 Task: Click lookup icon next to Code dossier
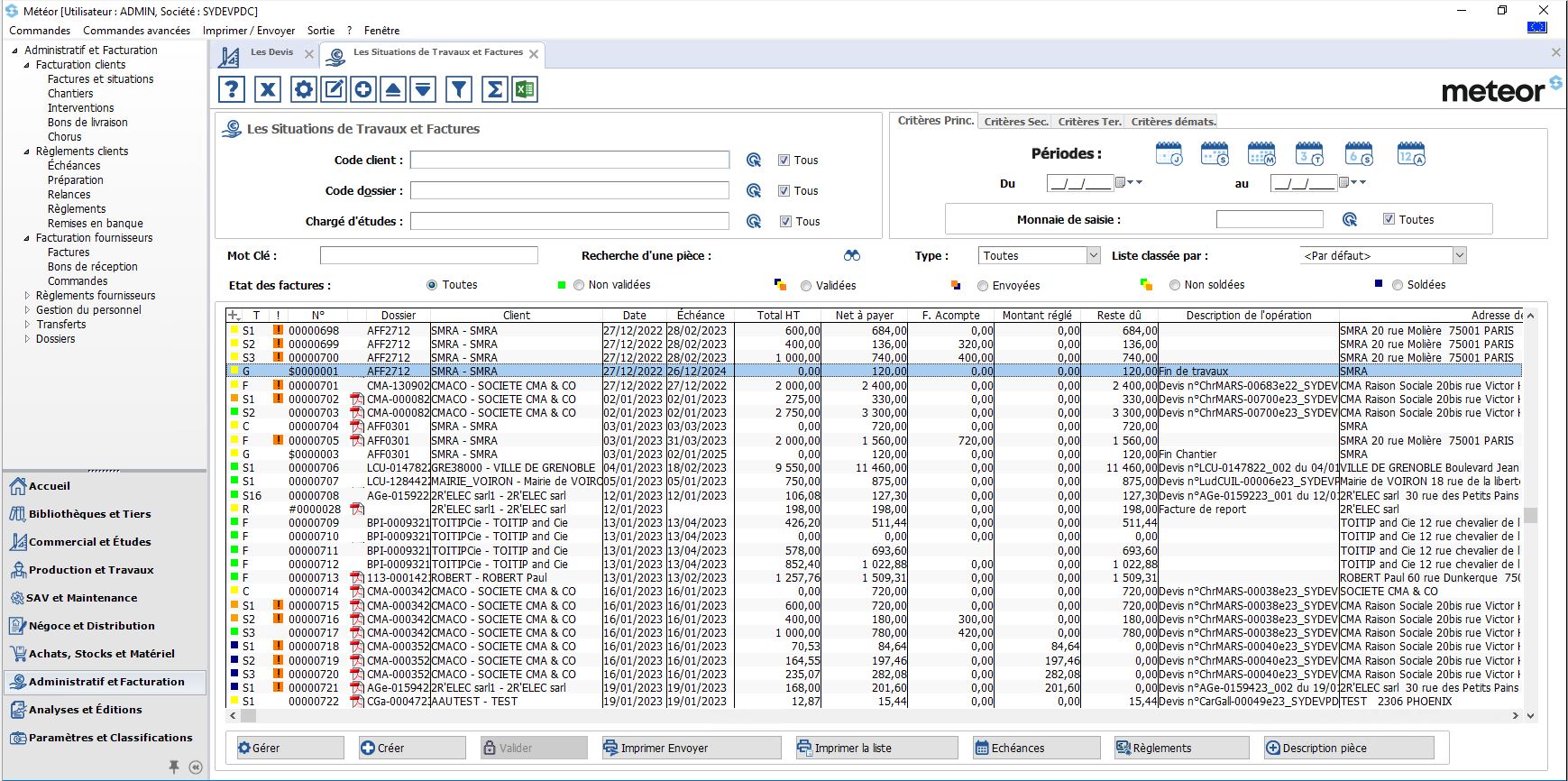coord(754,191)
